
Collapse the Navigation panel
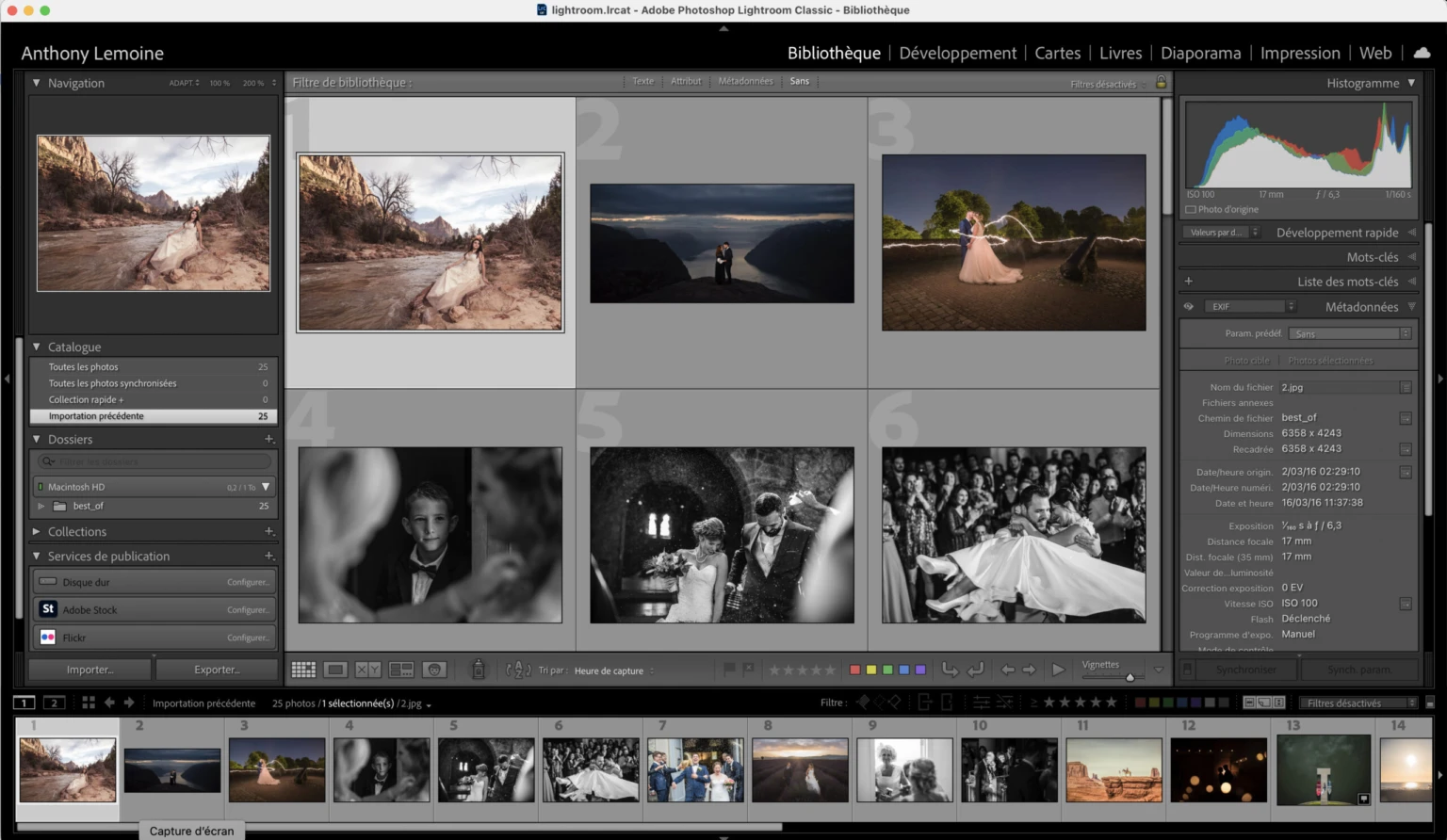coord(37,83)
